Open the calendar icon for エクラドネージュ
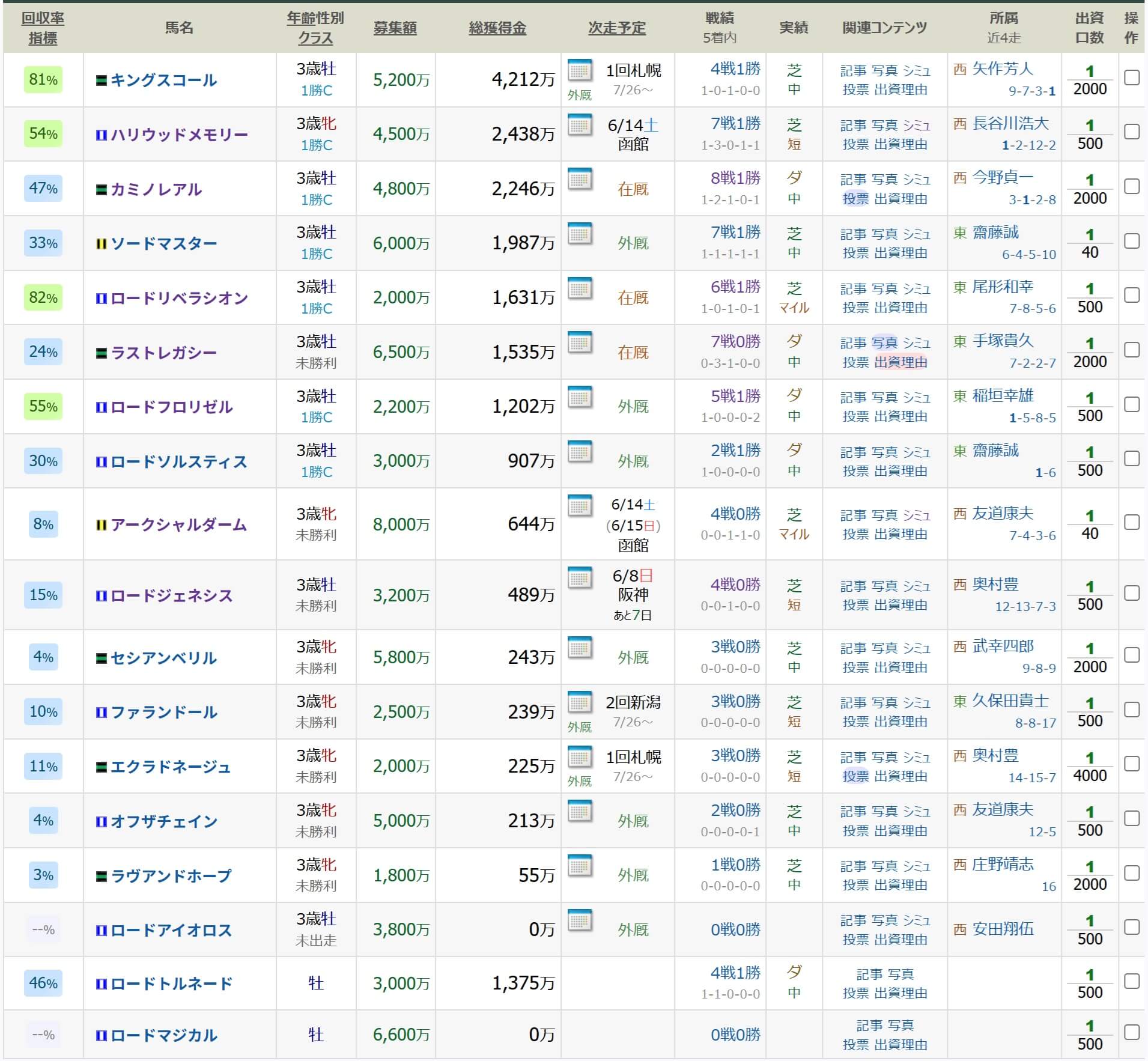The height and width of the screenshot is (1061, 1148). tap(580, 757)
